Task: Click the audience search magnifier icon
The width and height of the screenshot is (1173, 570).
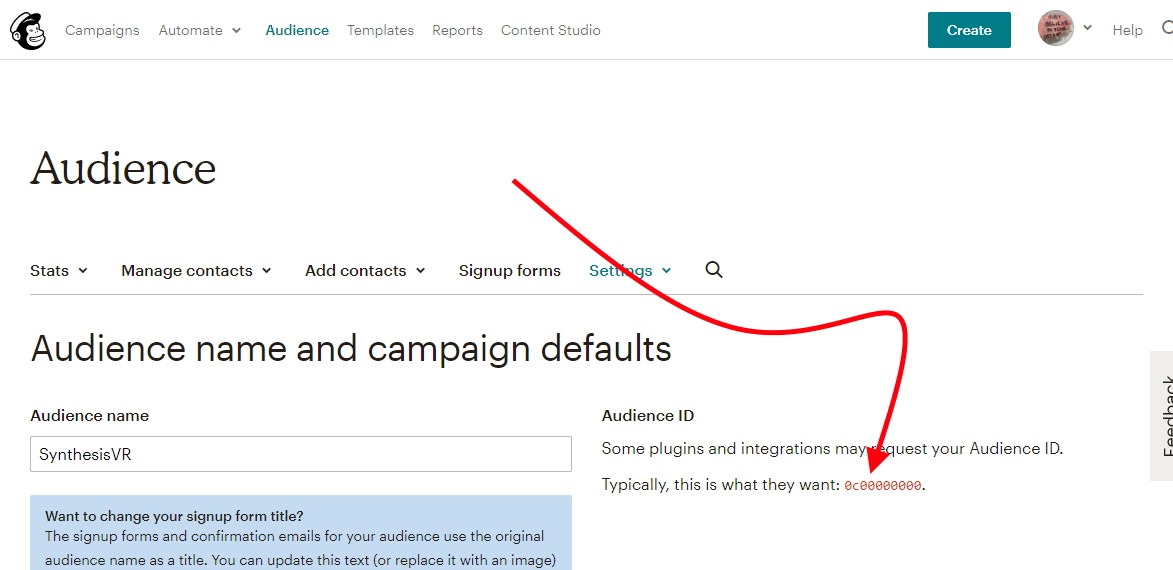Action: coord(714,270)
